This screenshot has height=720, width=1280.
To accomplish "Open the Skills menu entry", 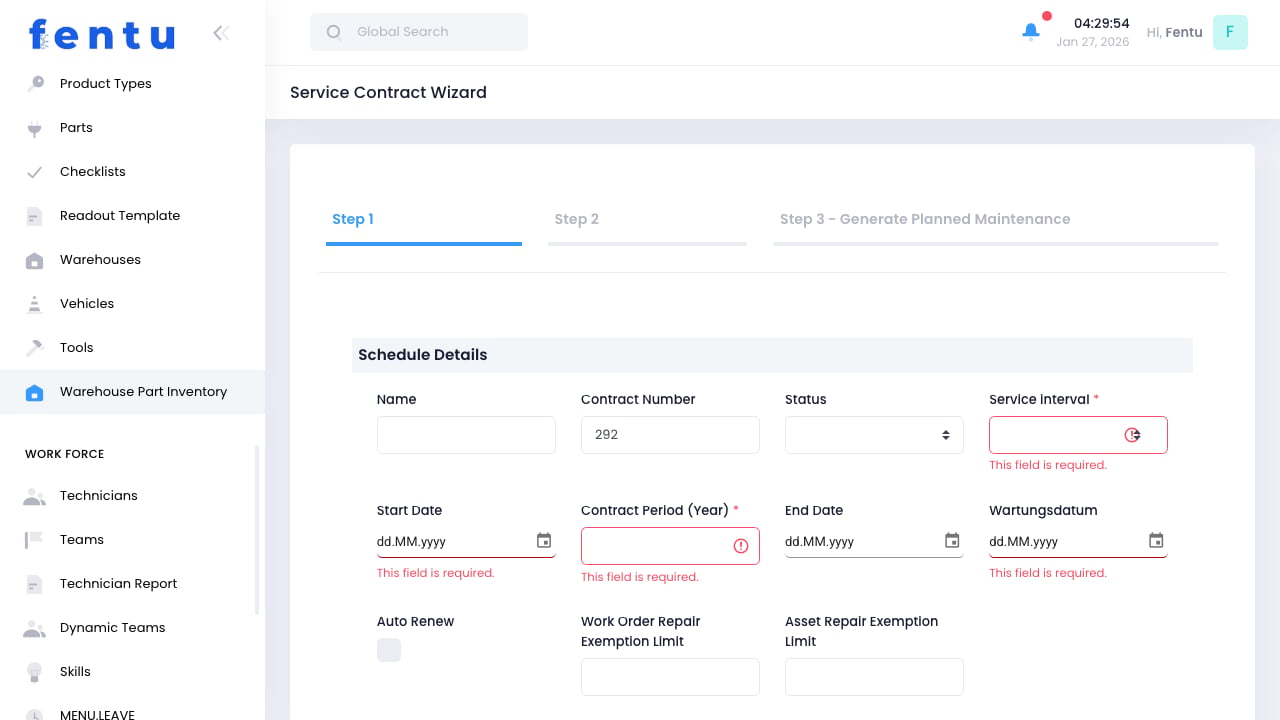I will point(132,672).
